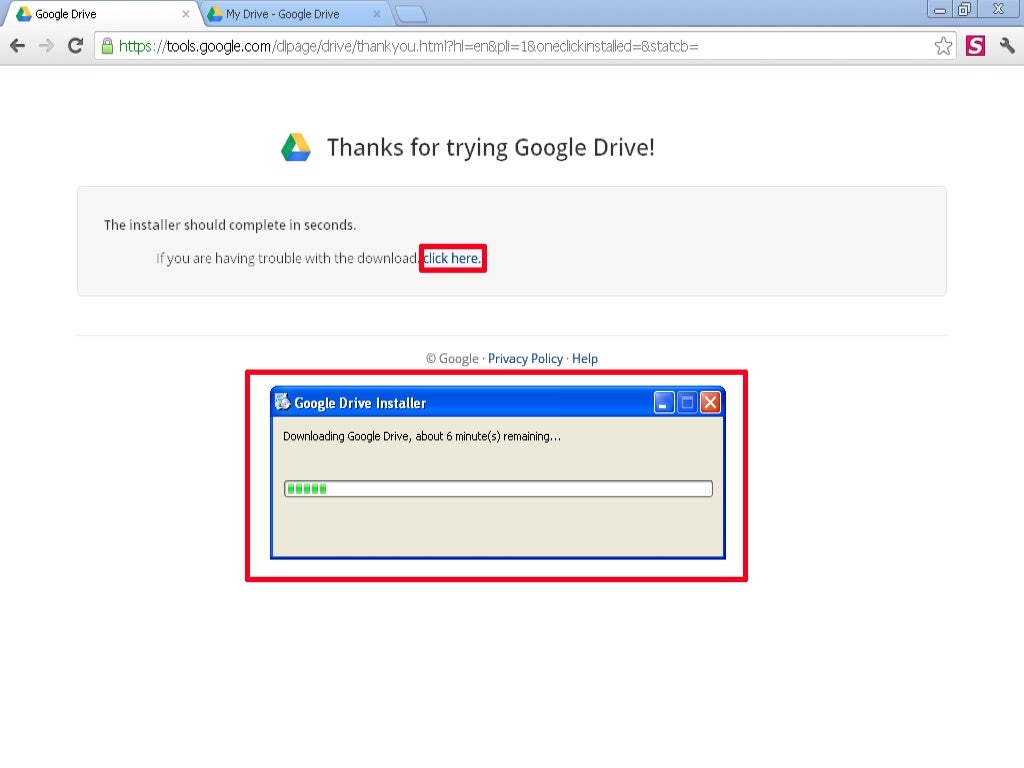
Task: Close the Google Drive Installer dialog
Action: click(711, 403)
